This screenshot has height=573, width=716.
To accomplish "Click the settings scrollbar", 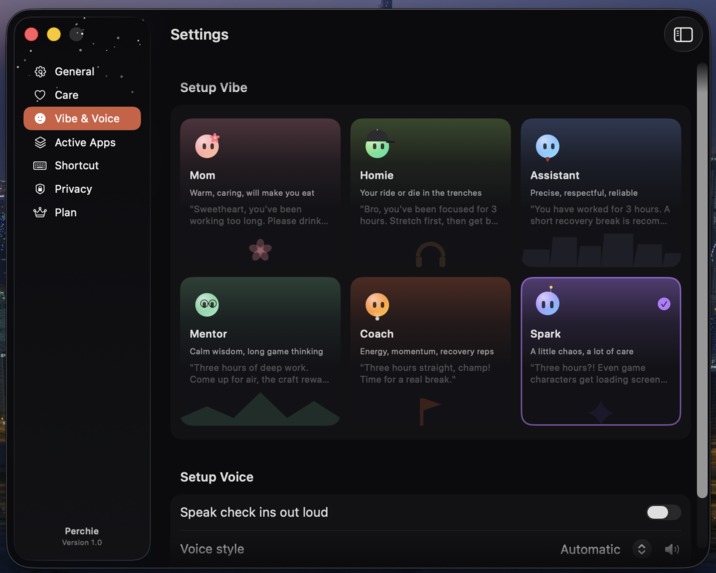I will coord(702,281).
